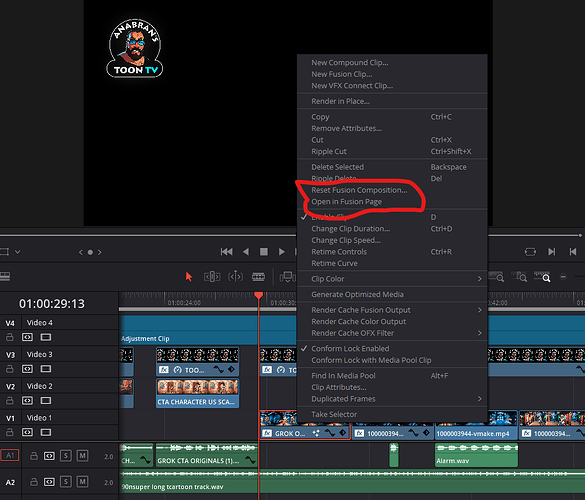Click the Custom Zoom icon

pyautogui.click(x=542, y=277)
